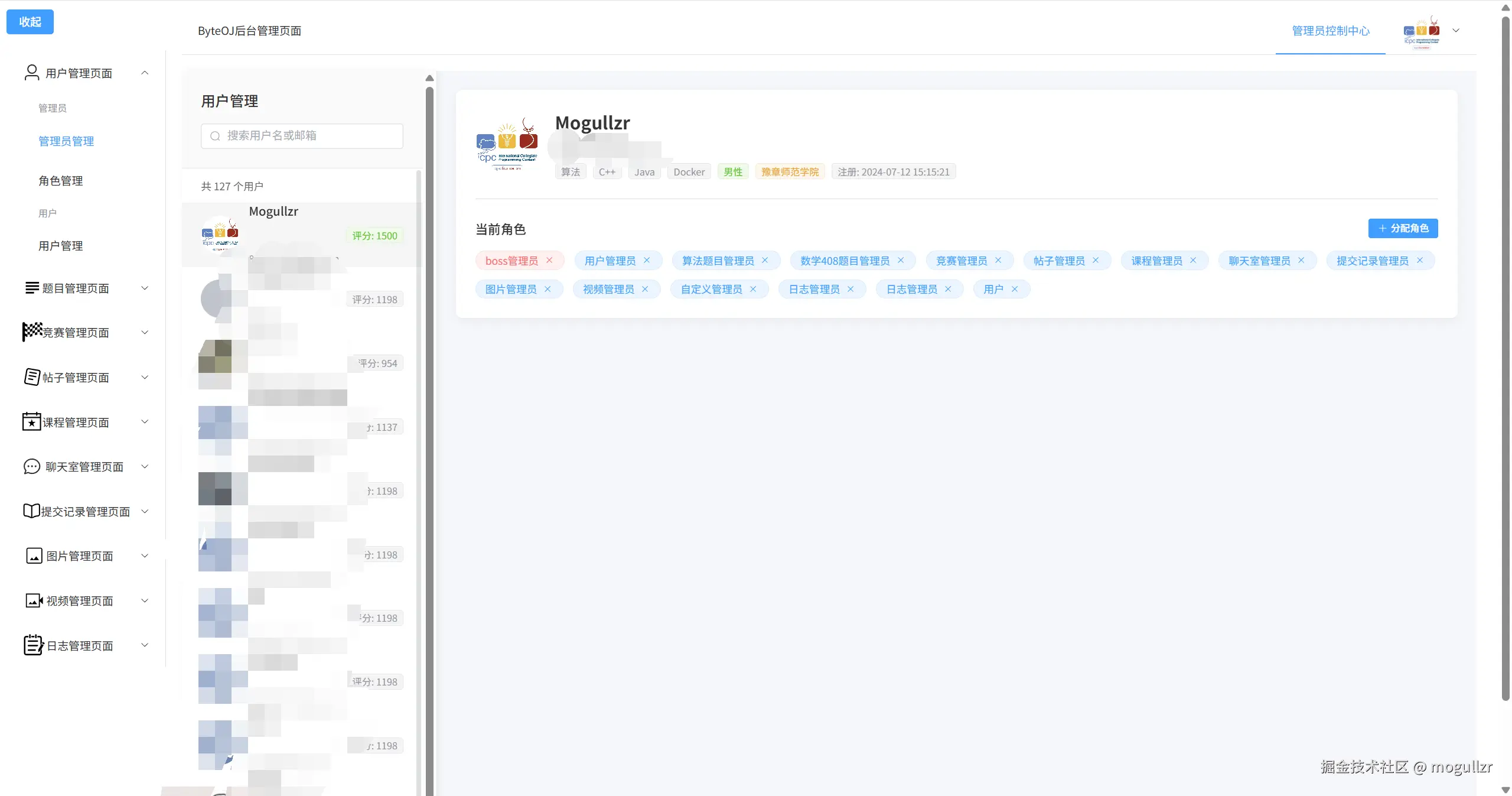The height and width of the screenshot is (796, 1512).
Task: Collapse the 用户管理页面 sidebar section
Action: [x=145, y=73]
